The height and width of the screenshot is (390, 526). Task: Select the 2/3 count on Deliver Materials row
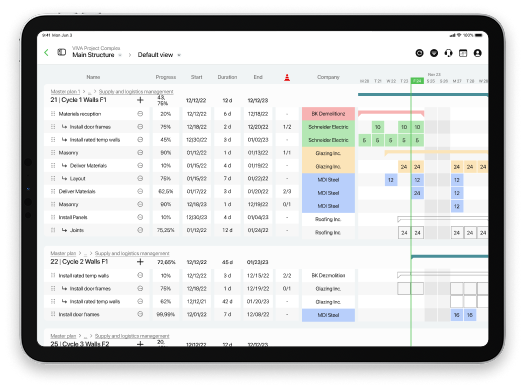pos(287,191)
